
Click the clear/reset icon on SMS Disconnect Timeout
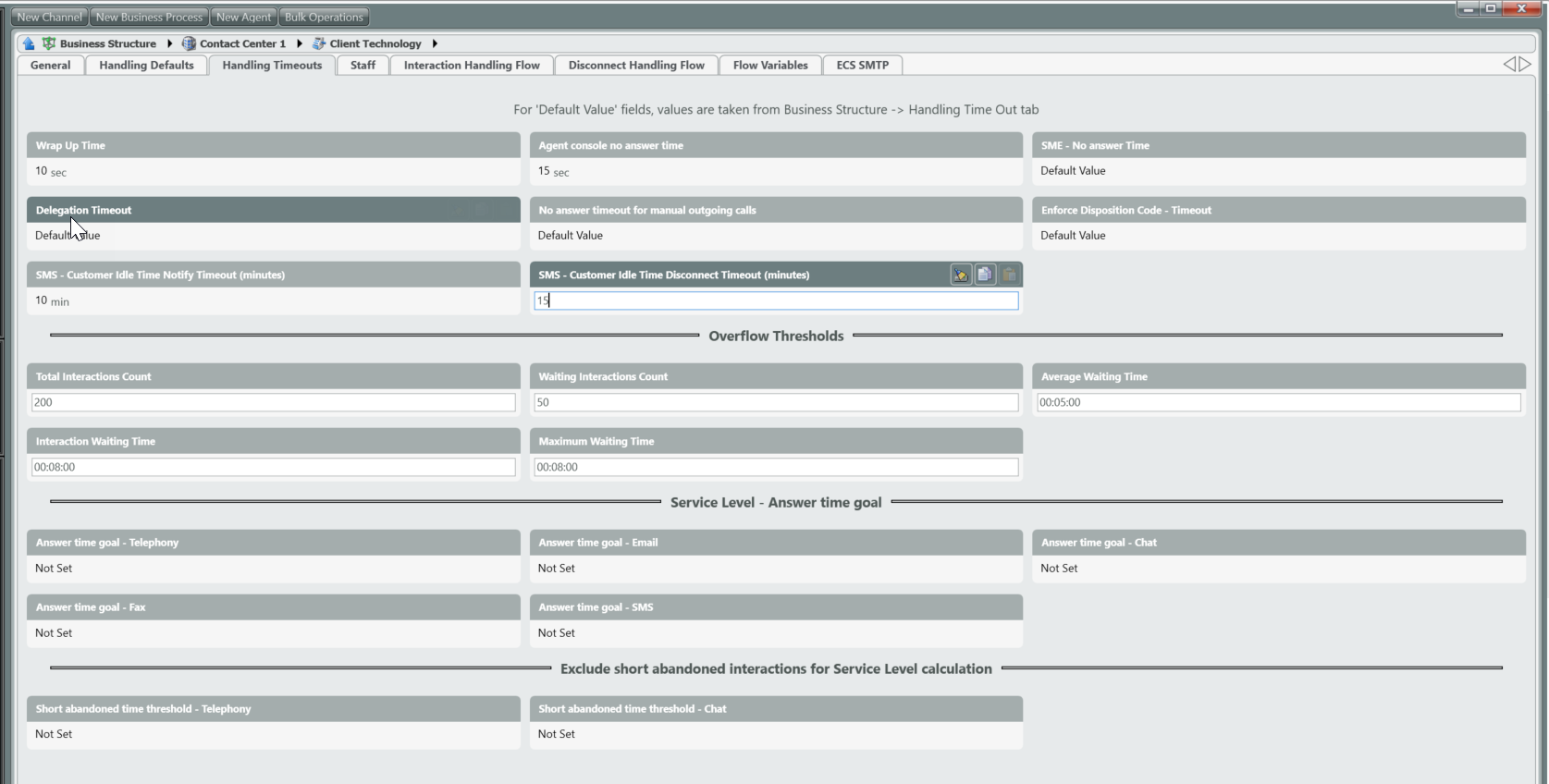pyautogui.click(x=961, y=275)
